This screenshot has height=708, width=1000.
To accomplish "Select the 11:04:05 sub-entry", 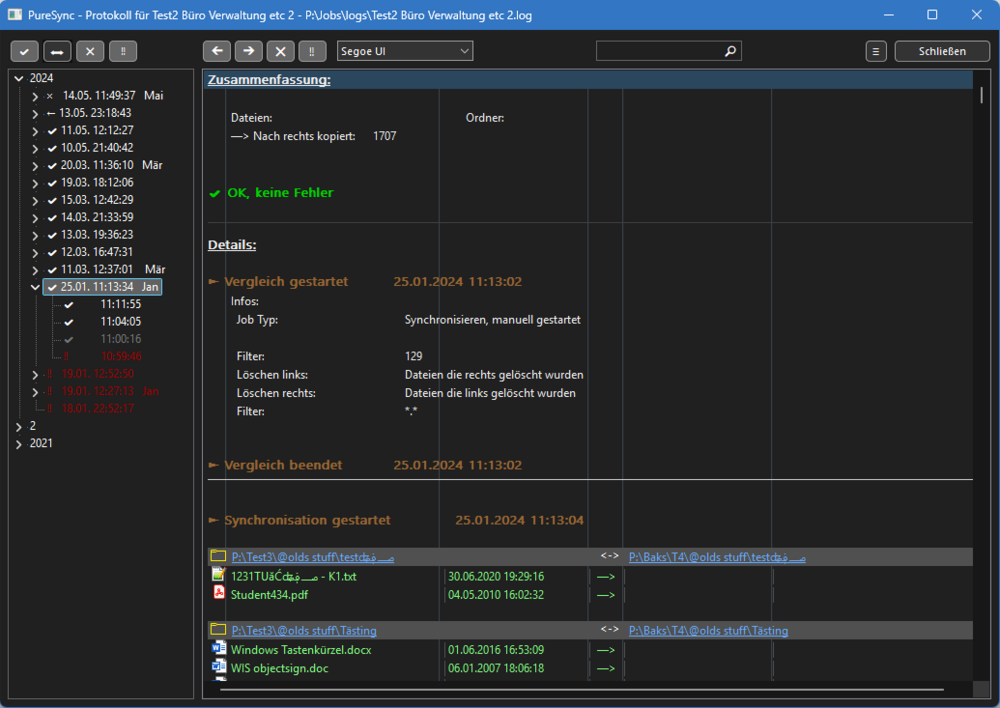I will [121, 321].
